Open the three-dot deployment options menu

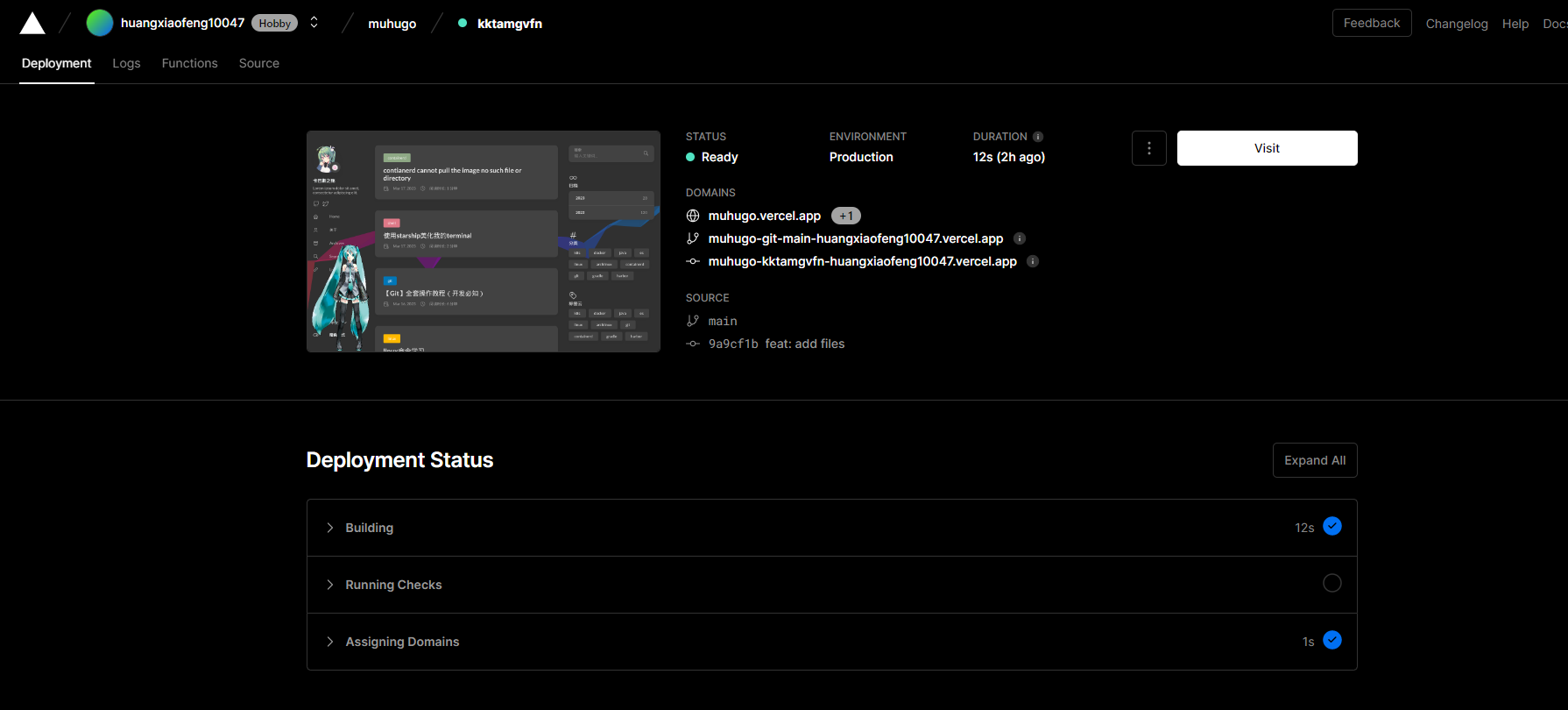[x=1149, y=148]
